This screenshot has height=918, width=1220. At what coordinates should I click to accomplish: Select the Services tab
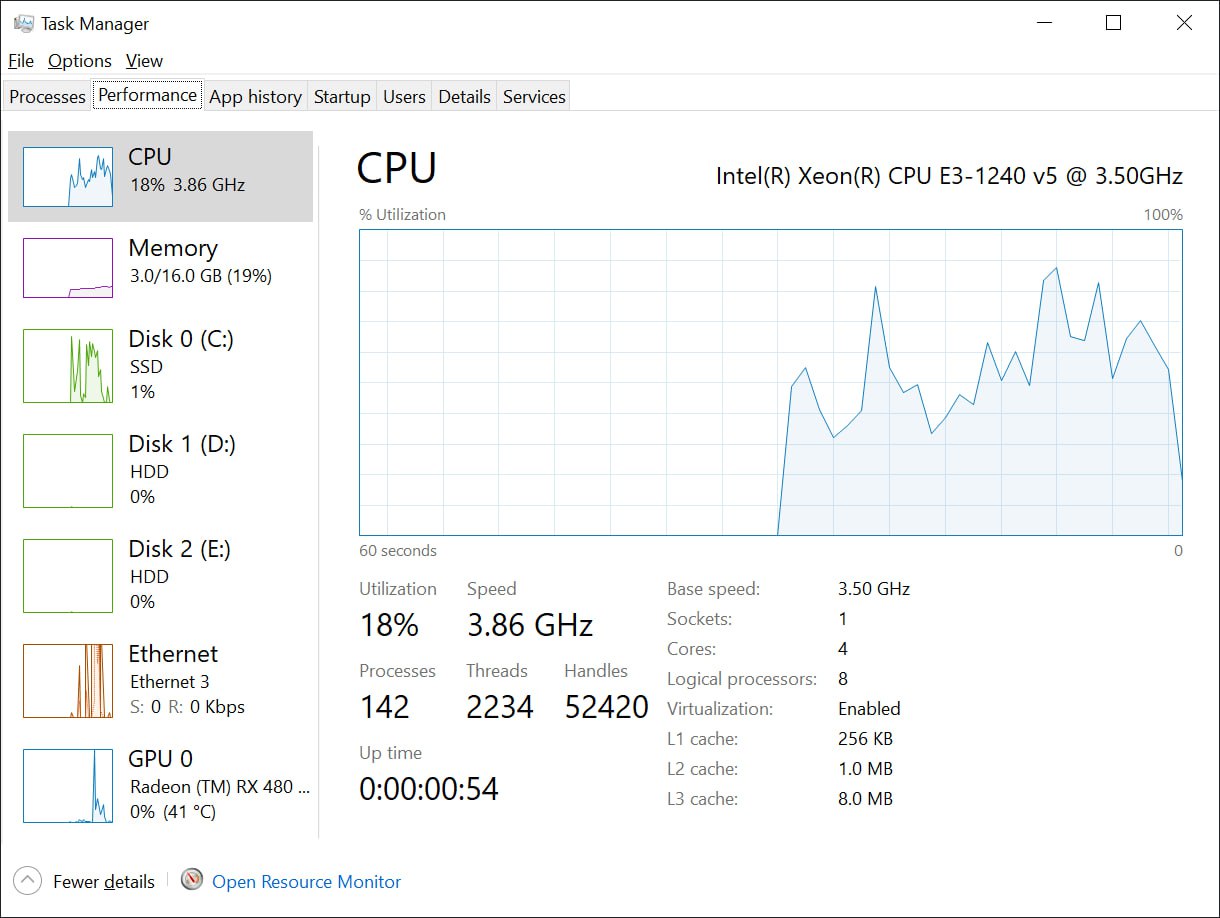(x=534, y=97)
